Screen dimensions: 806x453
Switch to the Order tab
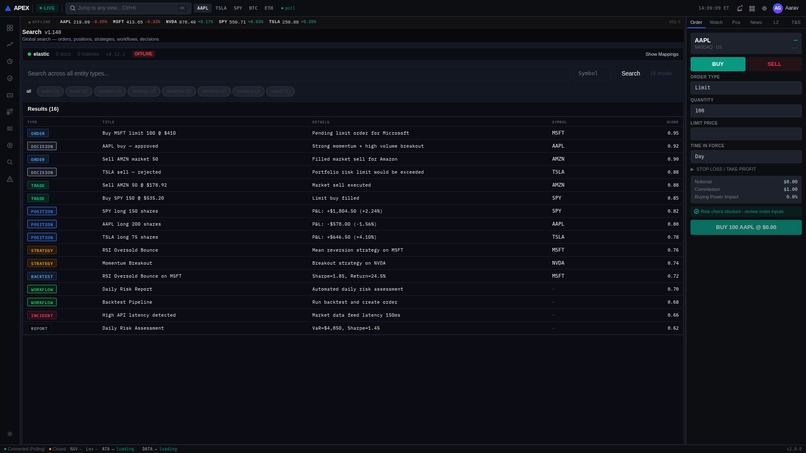696,23
